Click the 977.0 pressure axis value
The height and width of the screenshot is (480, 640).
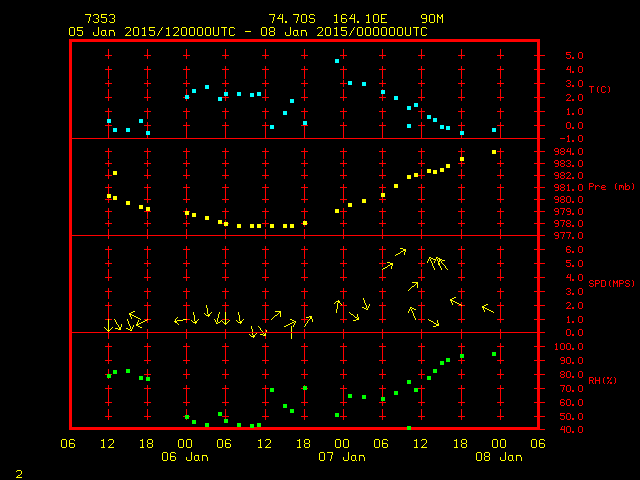pyautogui.click(x=569, y=236)
